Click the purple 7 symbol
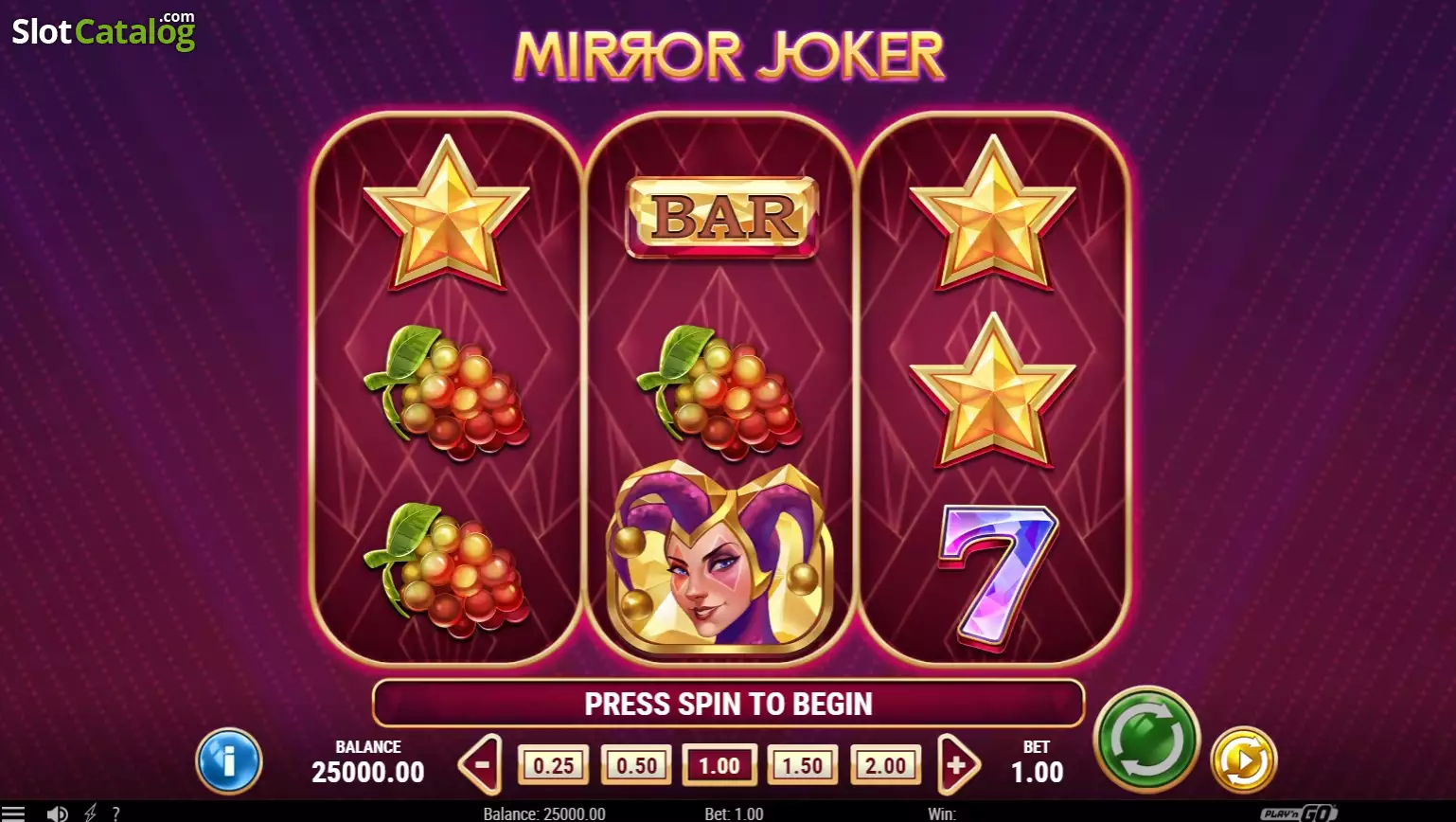The height and width of the screenshot is (822, 1456). pos(996,576)
